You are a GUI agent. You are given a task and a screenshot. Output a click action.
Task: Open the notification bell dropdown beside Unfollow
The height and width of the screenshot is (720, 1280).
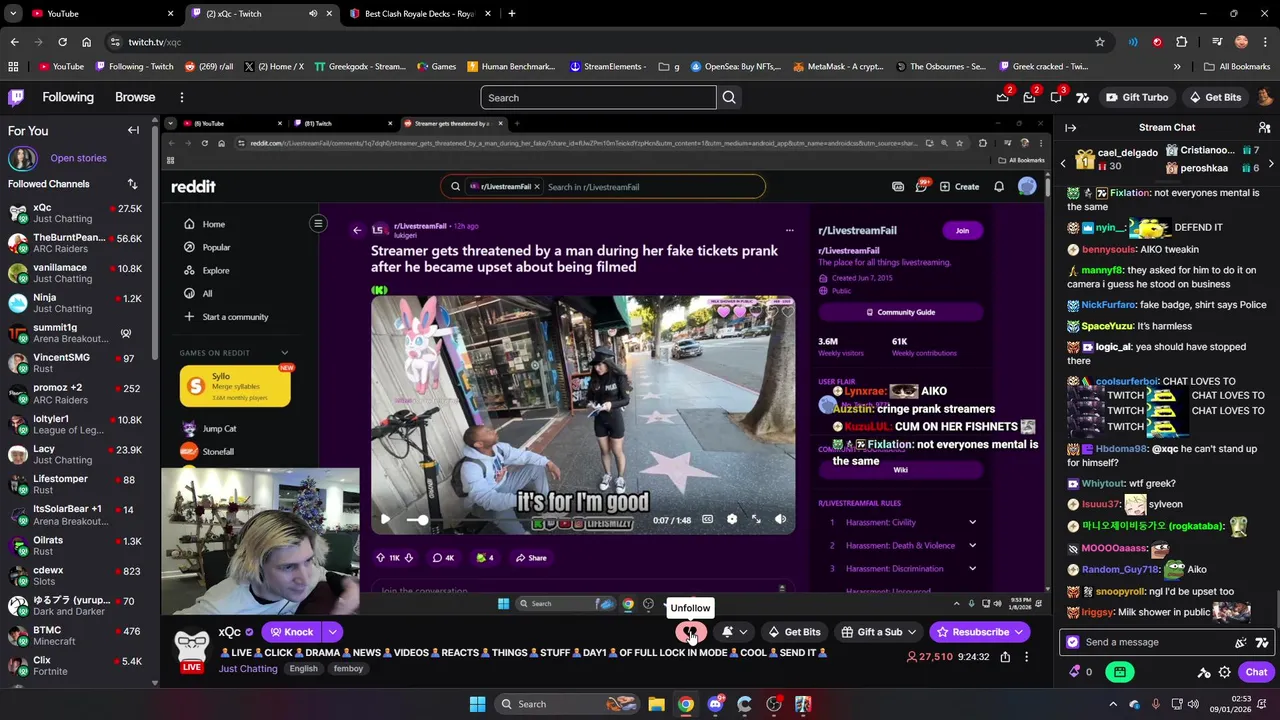734,632
